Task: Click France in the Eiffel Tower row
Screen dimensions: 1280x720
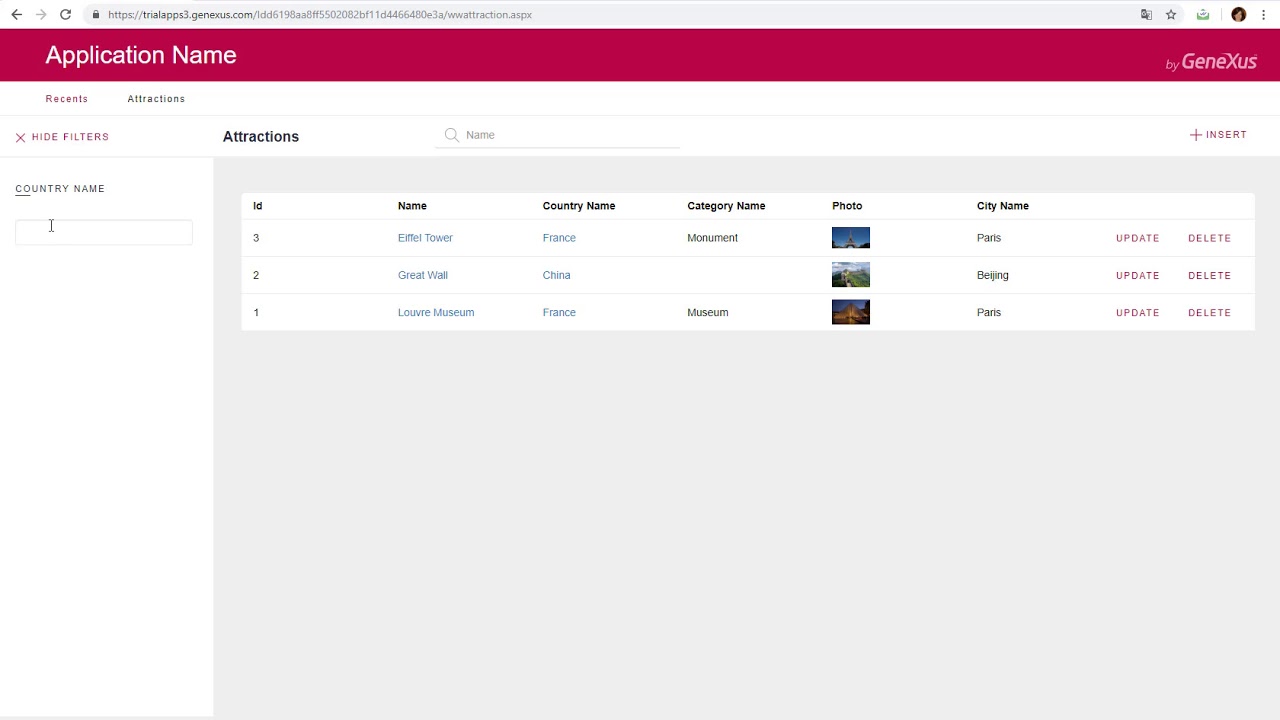Action: [559, 238]
